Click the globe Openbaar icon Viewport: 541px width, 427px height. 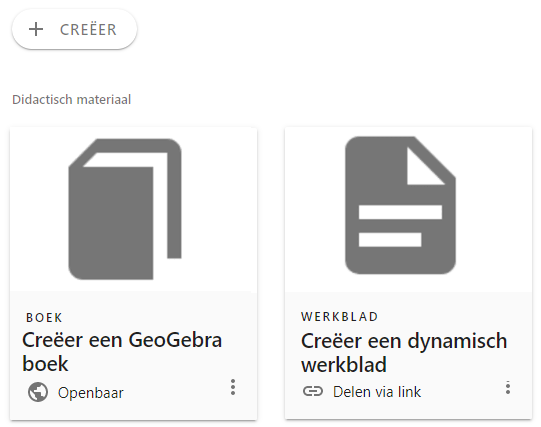38,392
